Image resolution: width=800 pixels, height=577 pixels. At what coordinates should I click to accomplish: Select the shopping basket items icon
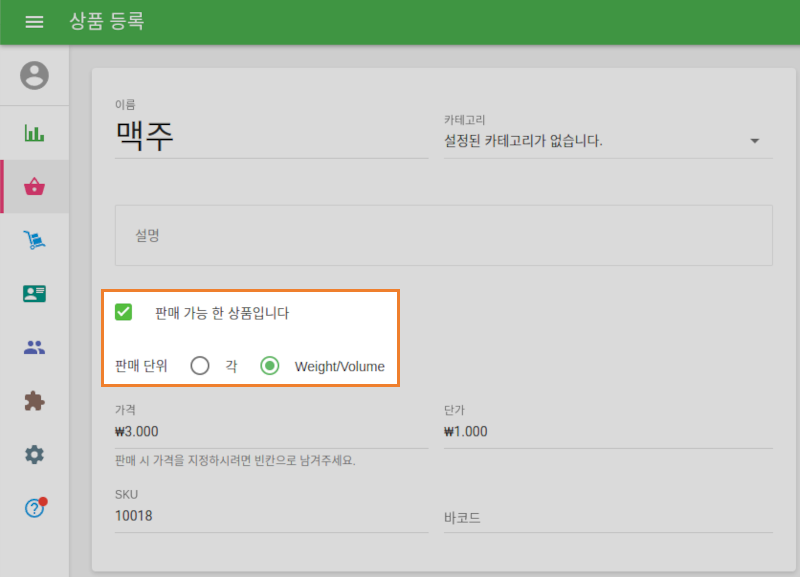(34, 186)
